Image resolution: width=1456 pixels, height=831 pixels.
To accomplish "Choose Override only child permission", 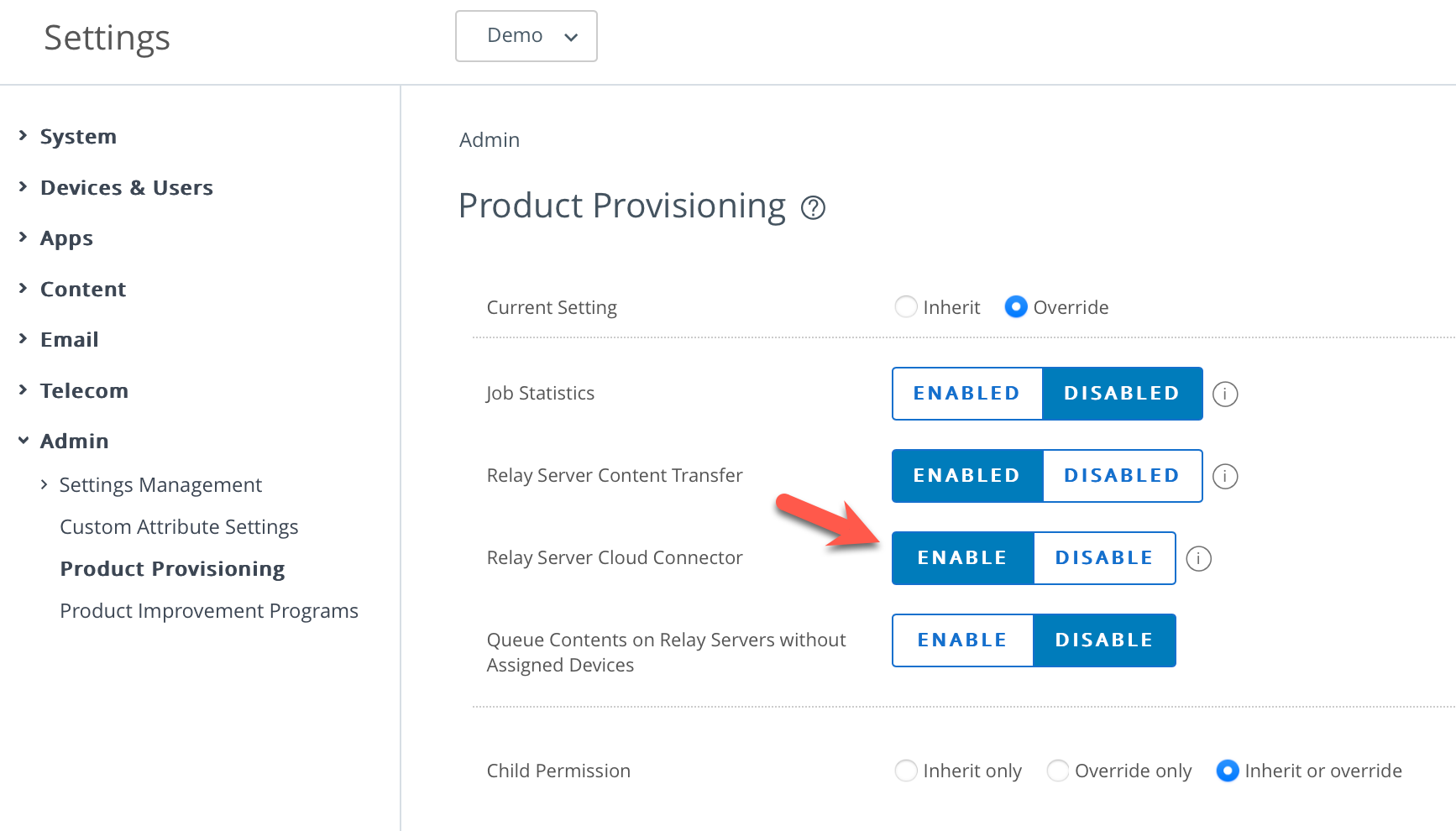I will (x=1058, y=771).
